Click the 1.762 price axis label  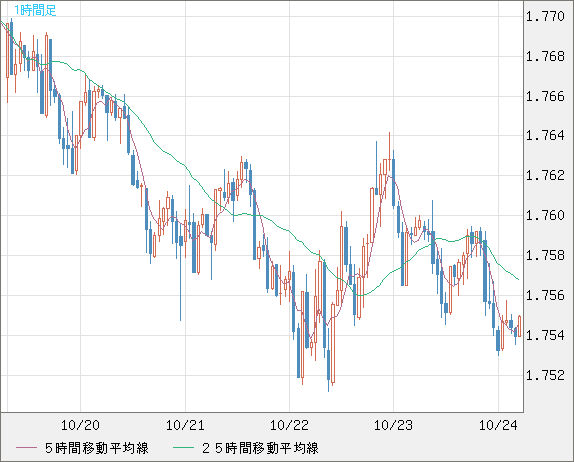[545, 175]
